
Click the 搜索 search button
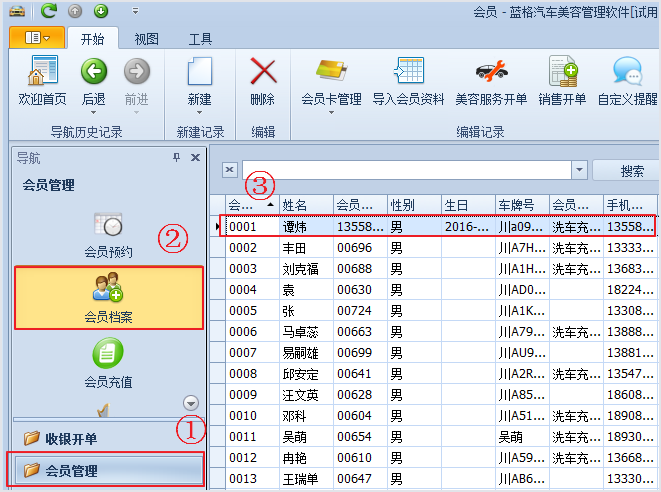click(x=631, y=171)
